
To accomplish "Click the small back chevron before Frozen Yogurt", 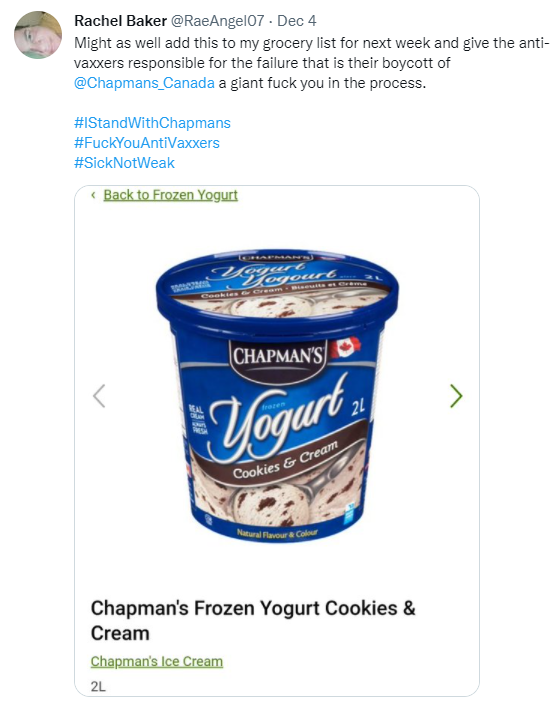I will click(x=93, y=195).
